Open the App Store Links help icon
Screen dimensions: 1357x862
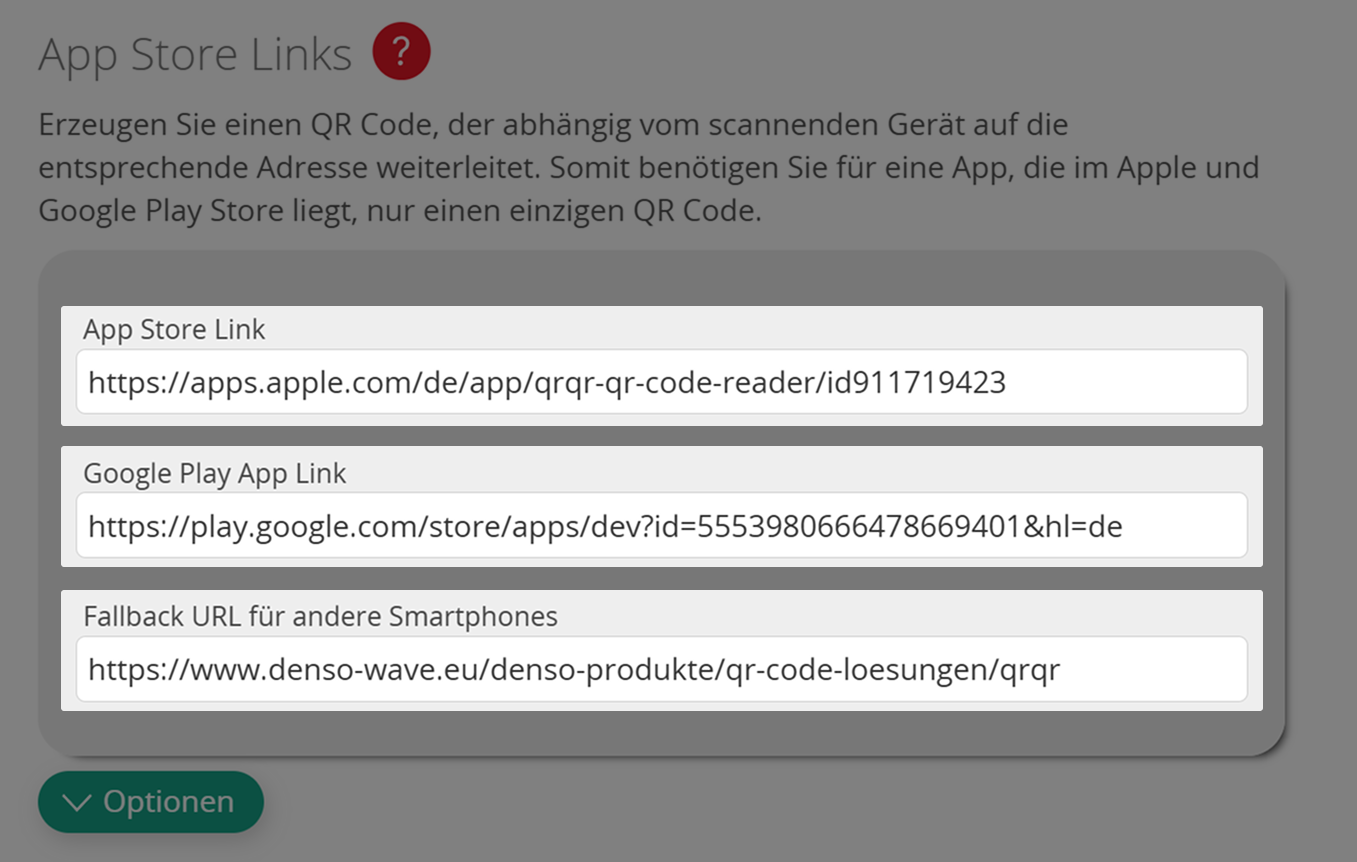tap(401, 50)
